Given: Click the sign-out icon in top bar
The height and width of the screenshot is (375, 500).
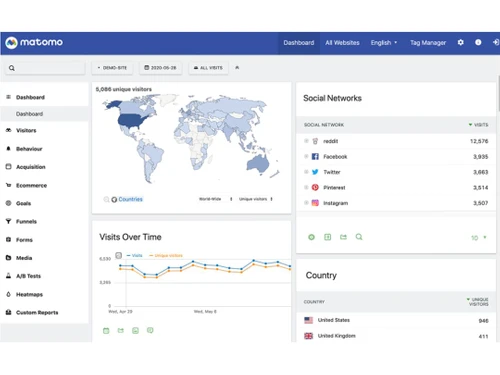Looking at the screenshot, I should pyautogui.click(x=496, y=42).
